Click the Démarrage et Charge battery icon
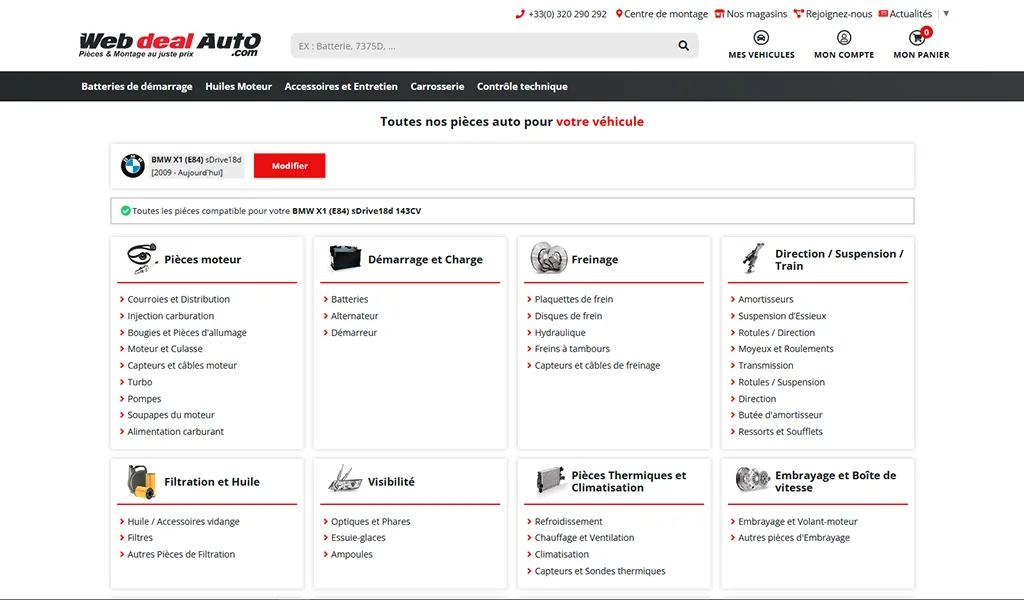 345,259
